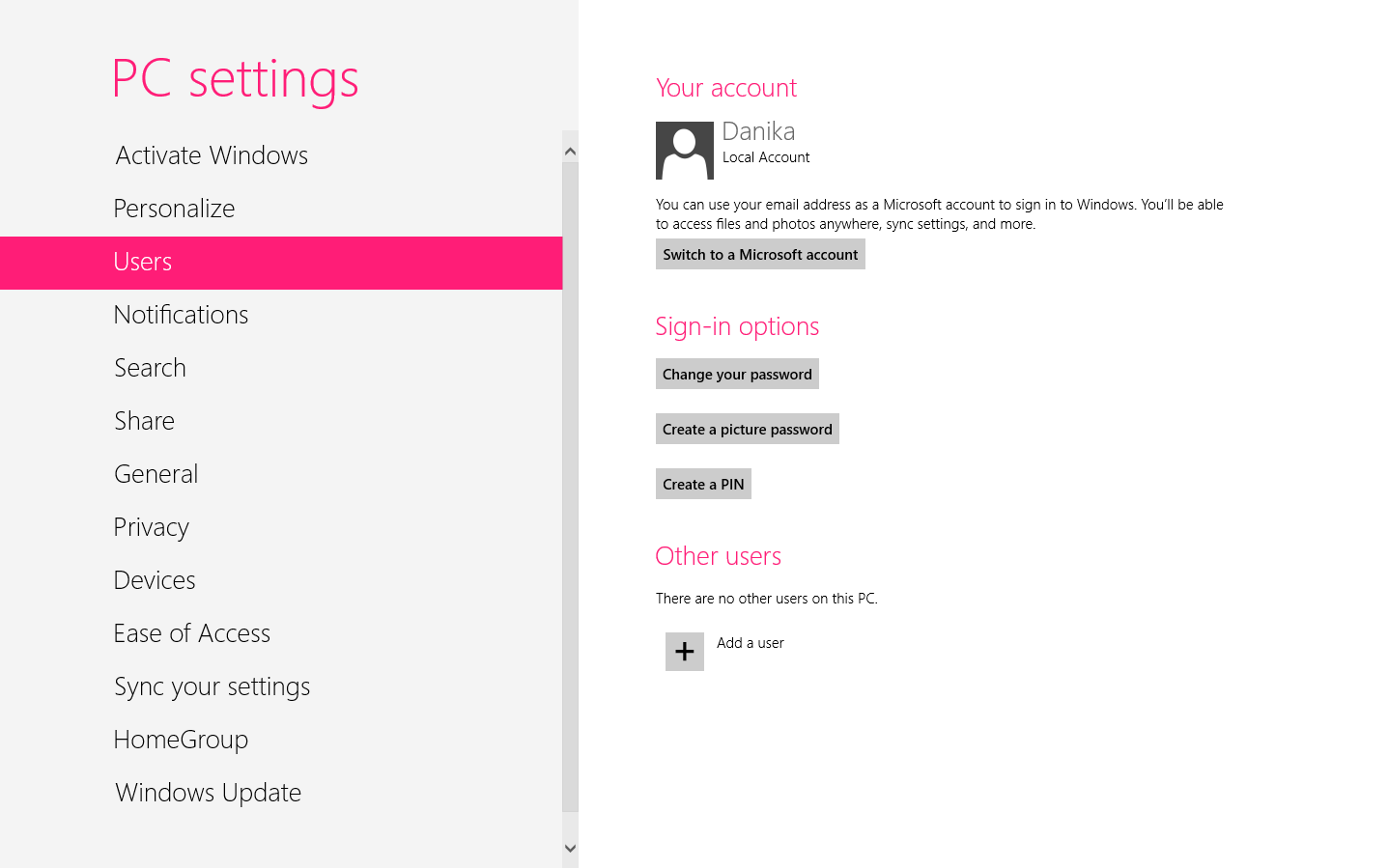
Task: Click the Danika user avatar picture
Action: (x=684, y=151)
